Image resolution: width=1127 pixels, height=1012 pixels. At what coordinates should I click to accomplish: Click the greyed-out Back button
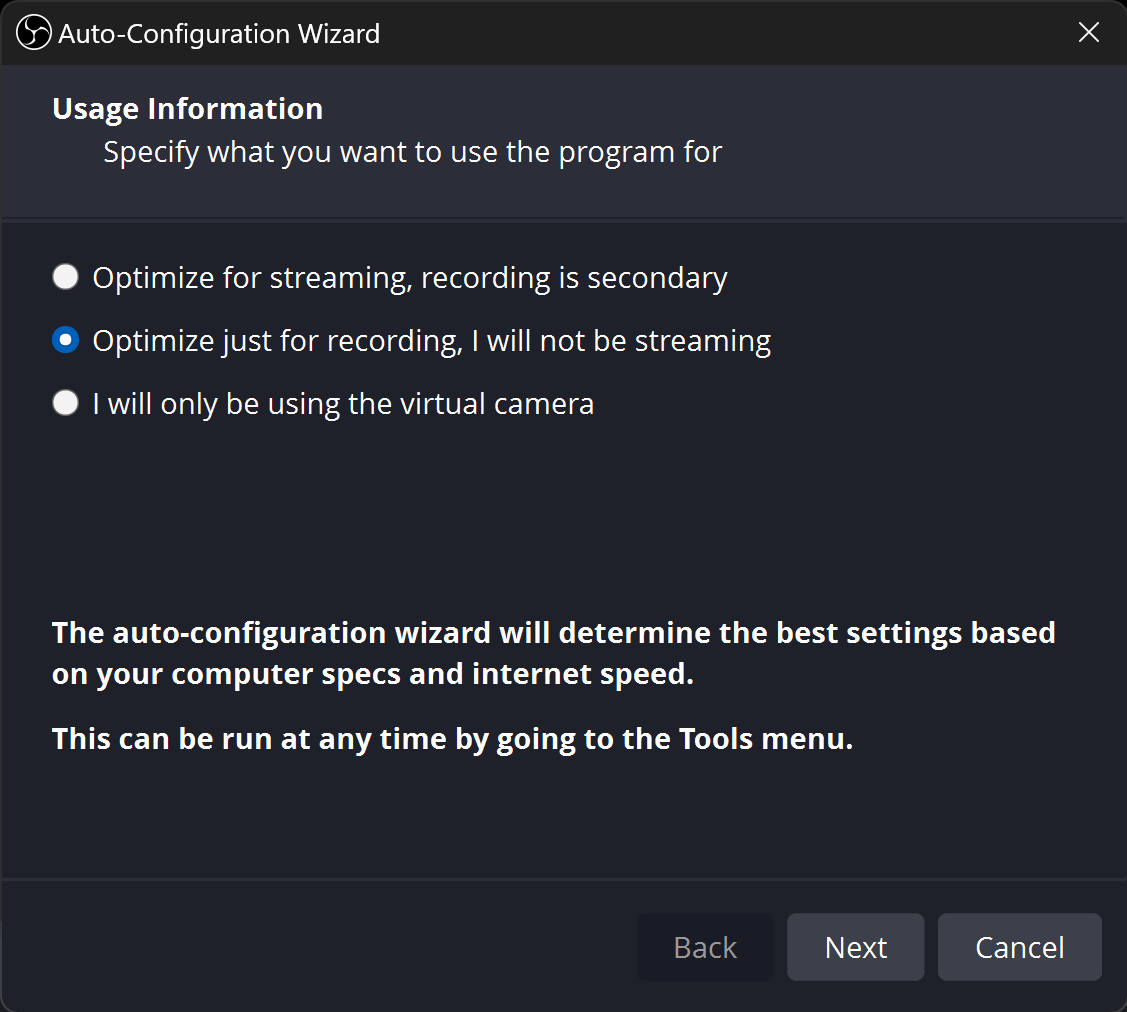coord(705,947)
